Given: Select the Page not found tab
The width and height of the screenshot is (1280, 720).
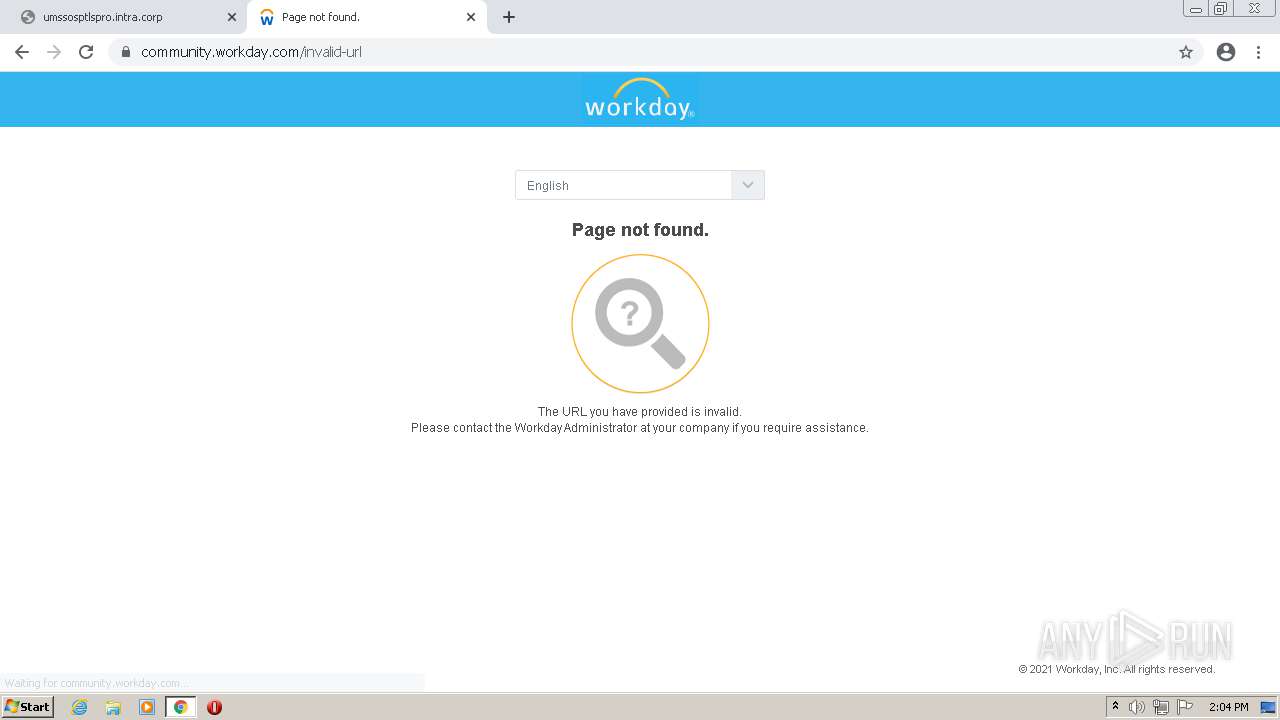Looking at the screenshot, I should 367,17.
